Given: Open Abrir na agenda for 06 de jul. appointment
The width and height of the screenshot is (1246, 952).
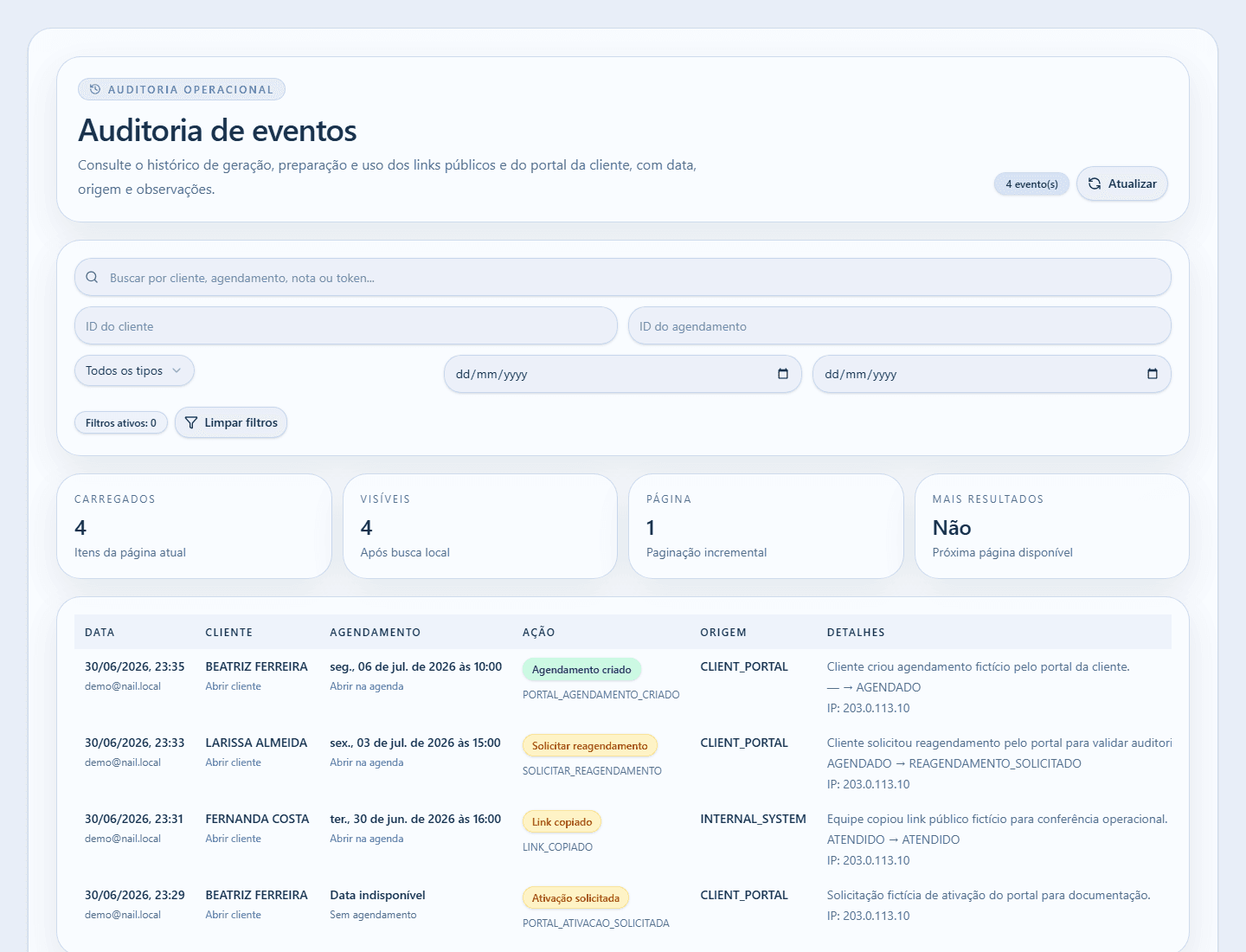Looking at the screenshot, I should (x=366, y=686).
